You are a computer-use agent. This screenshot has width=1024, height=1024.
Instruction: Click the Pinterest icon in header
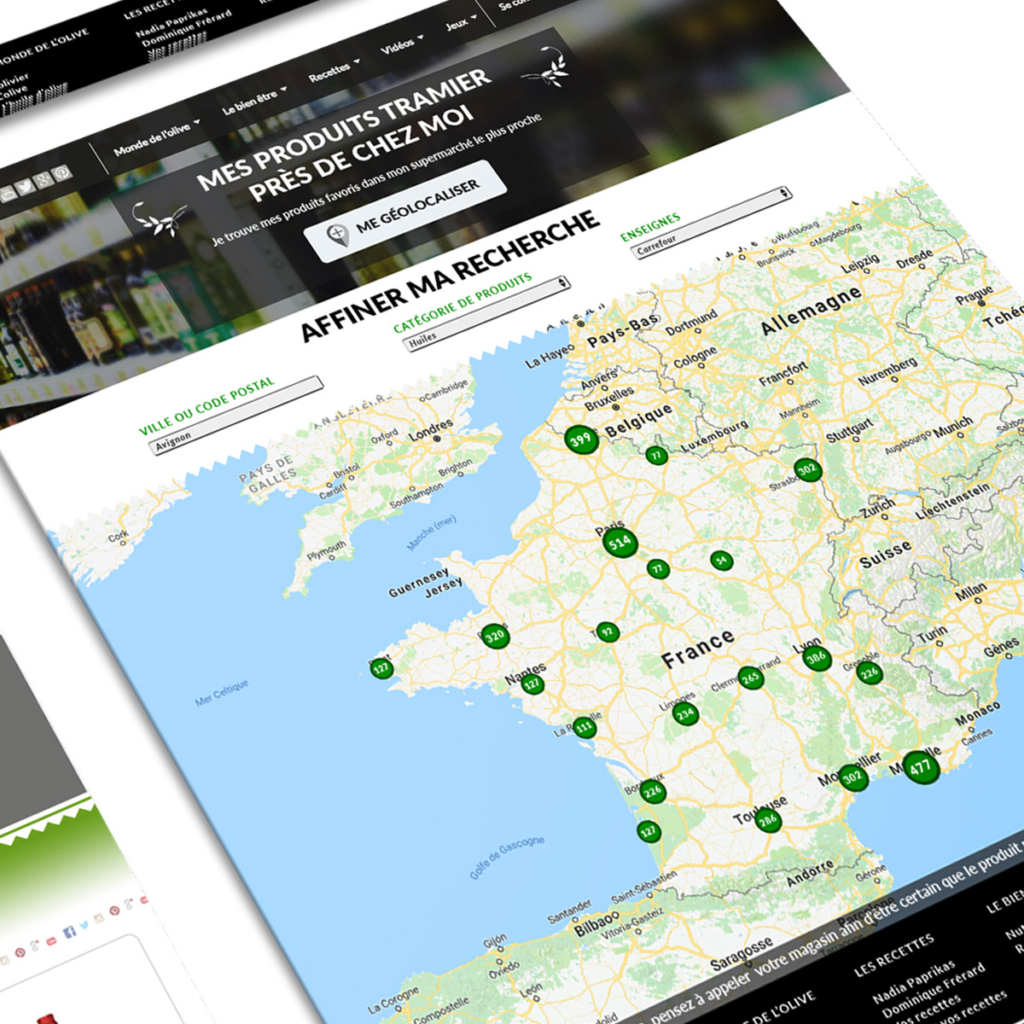point(62,174)
